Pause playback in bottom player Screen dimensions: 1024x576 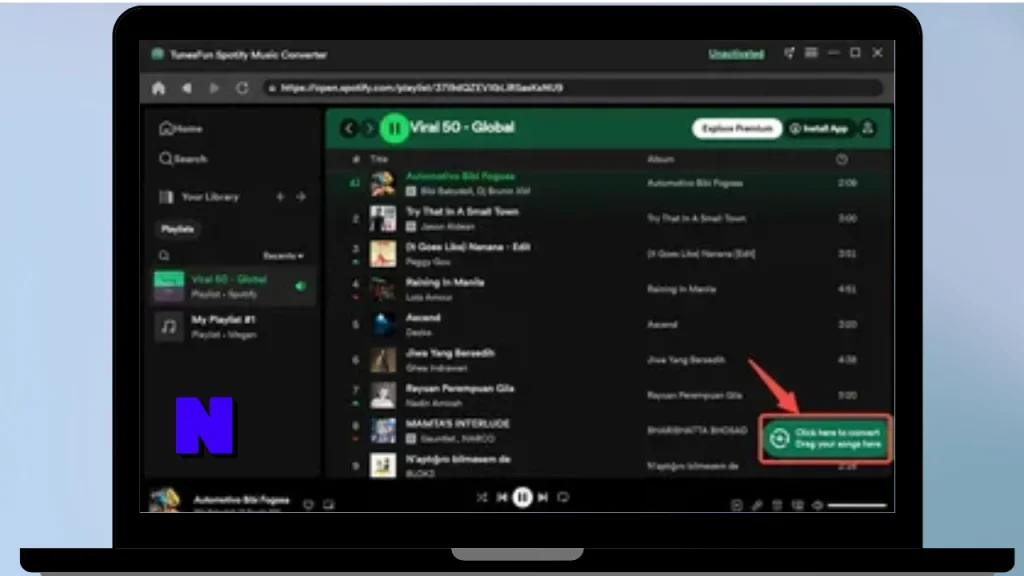click(x=522, y=498)
